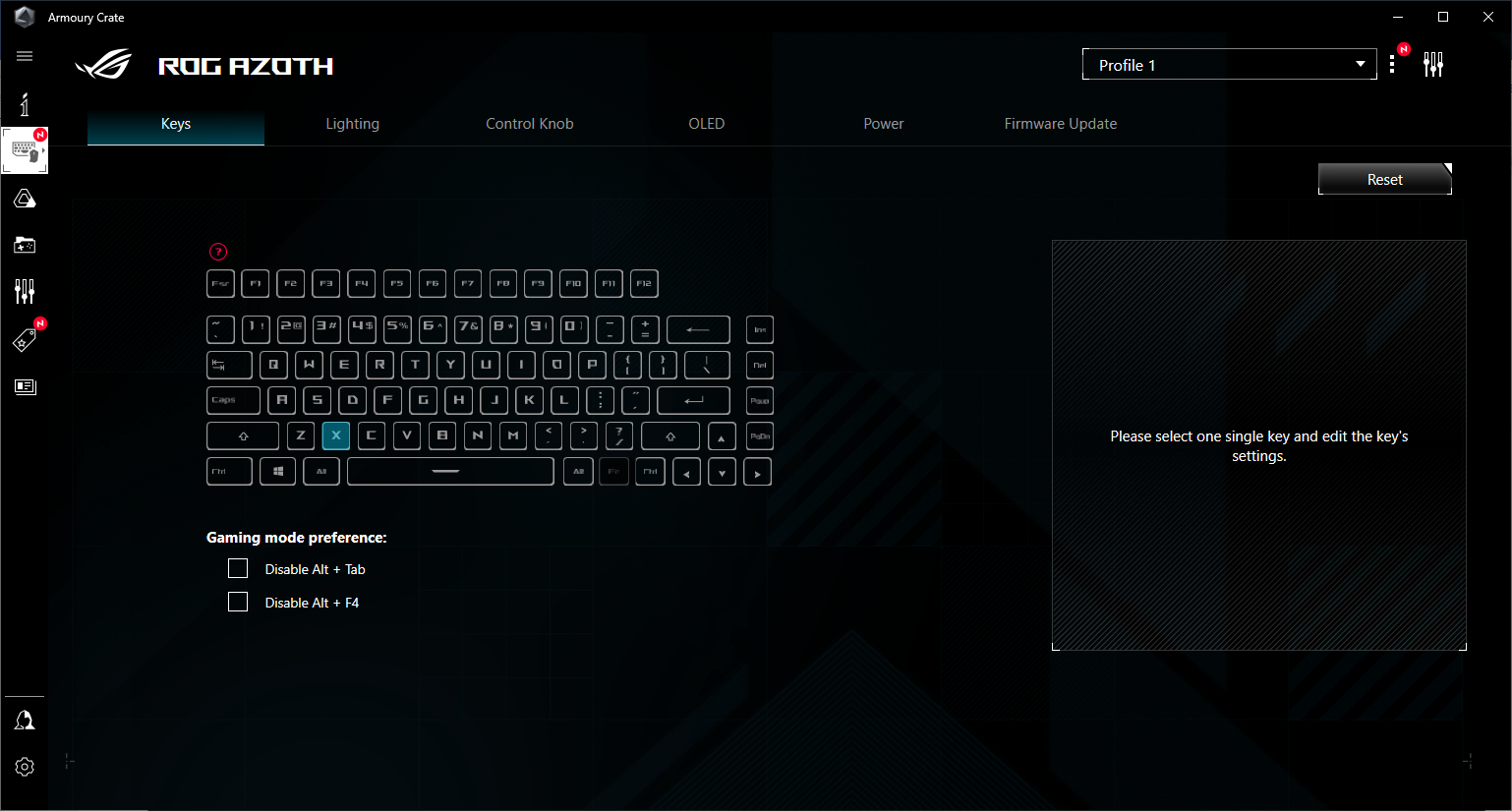Enable Disable Alt + F4 checkbox
The image size is (1512, 811).
click(x=238, y=602)
